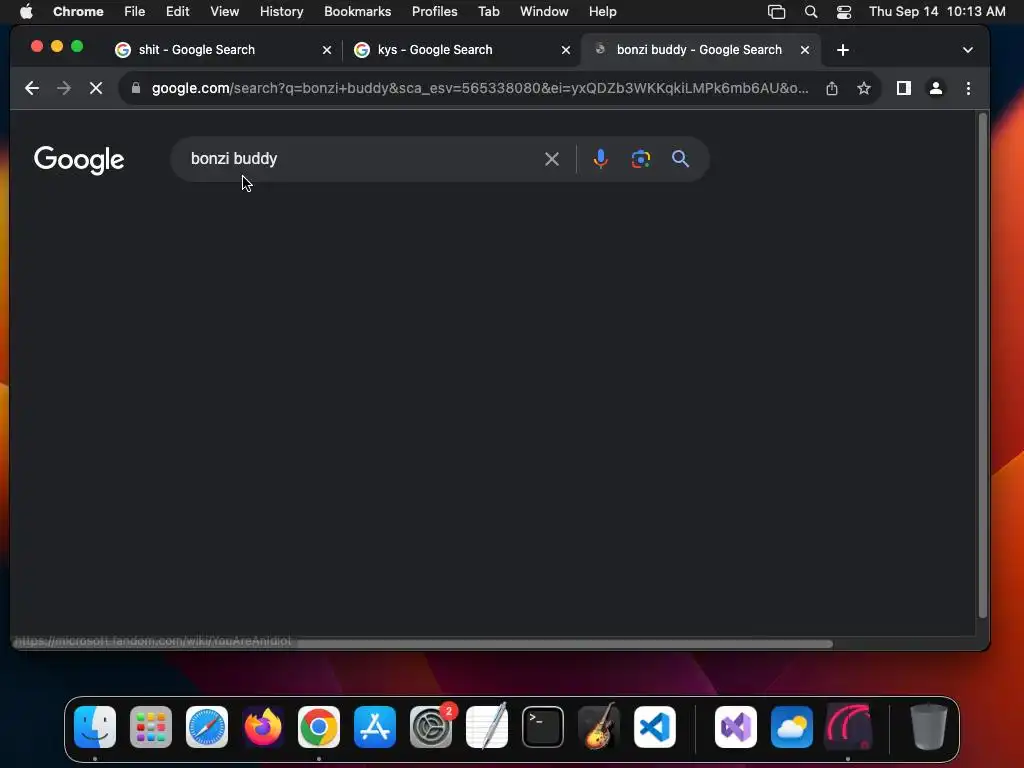Share this page from address bar

pos(831,88)
